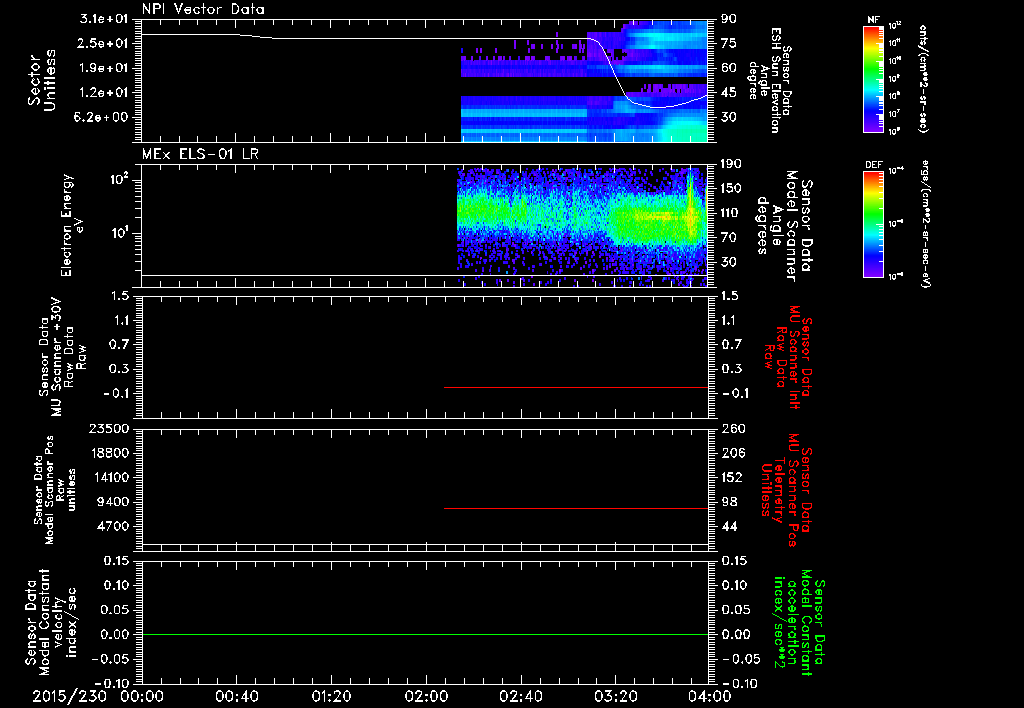Click the "Electron Energy eV" axis title
Viewport: 1024px width, 708px height.
coord(73,225)
